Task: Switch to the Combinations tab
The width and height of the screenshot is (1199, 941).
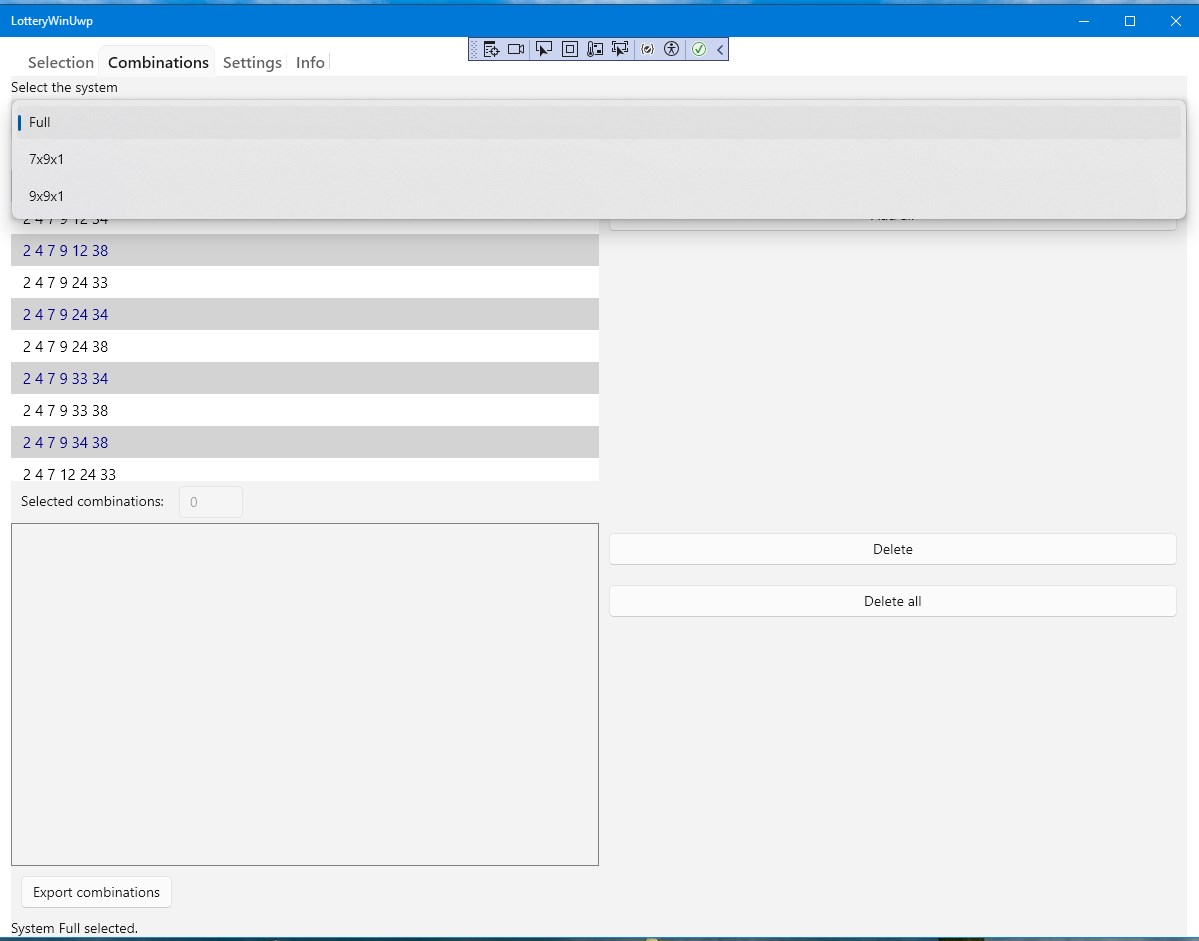Action: click(x=158, y=63)
